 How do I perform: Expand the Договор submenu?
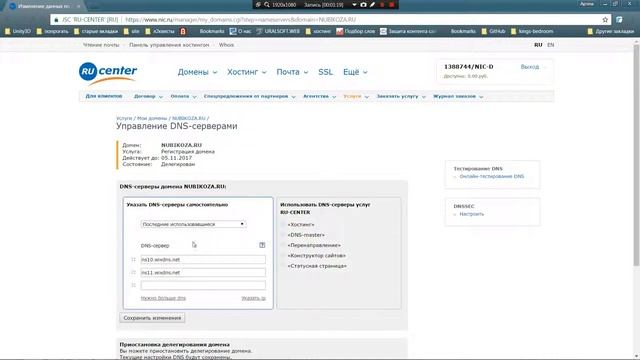tap(148, 96)
